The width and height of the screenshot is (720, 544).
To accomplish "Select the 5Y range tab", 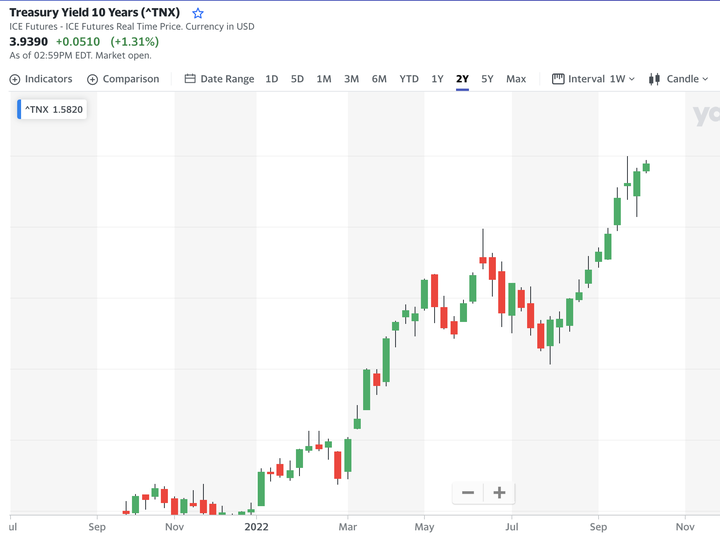I will (487, 79).
